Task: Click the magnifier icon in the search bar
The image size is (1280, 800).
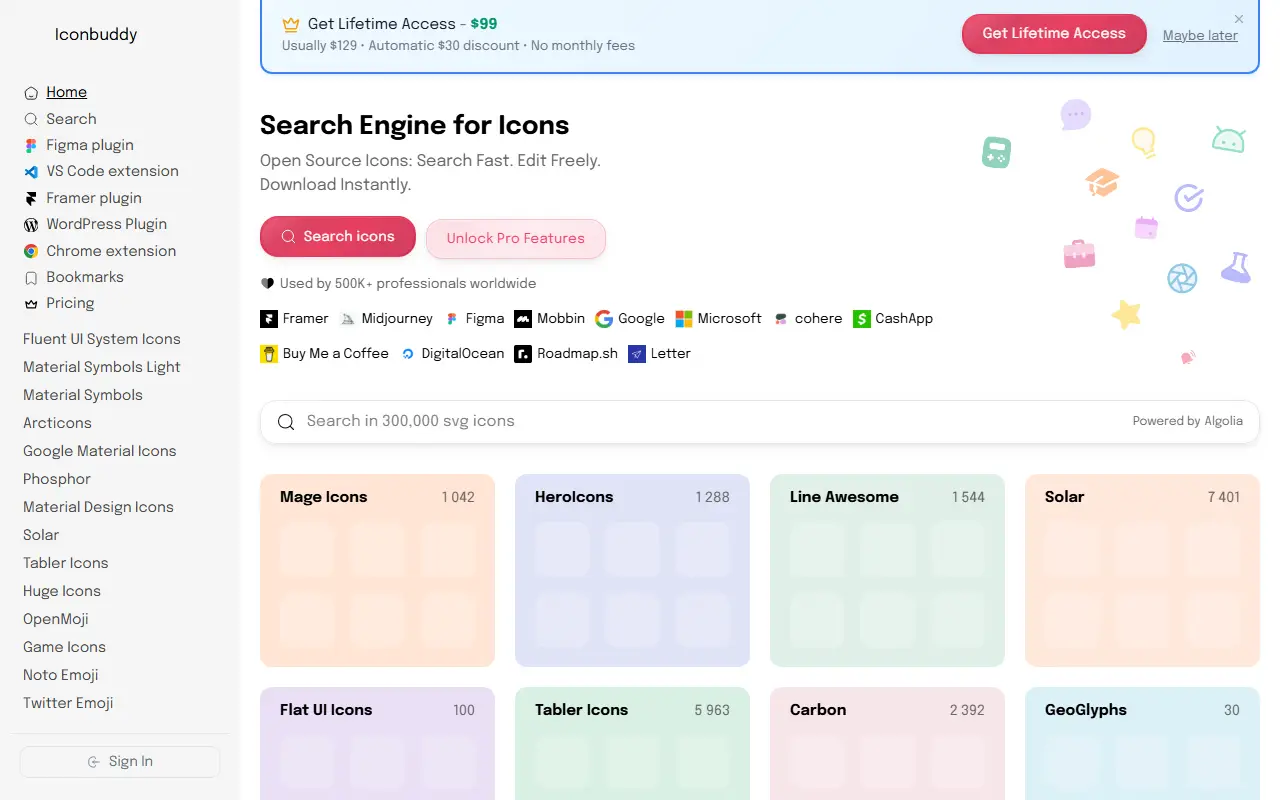Action: (286, 422)
